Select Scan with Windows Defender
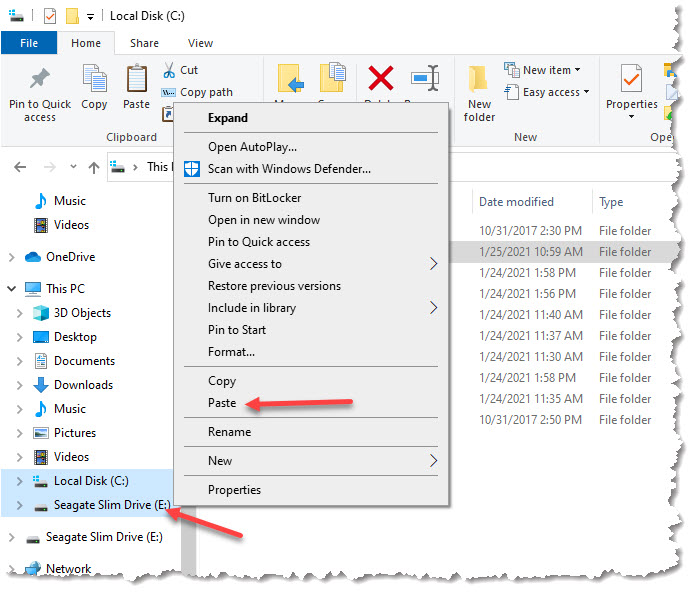 coord(289,169)
